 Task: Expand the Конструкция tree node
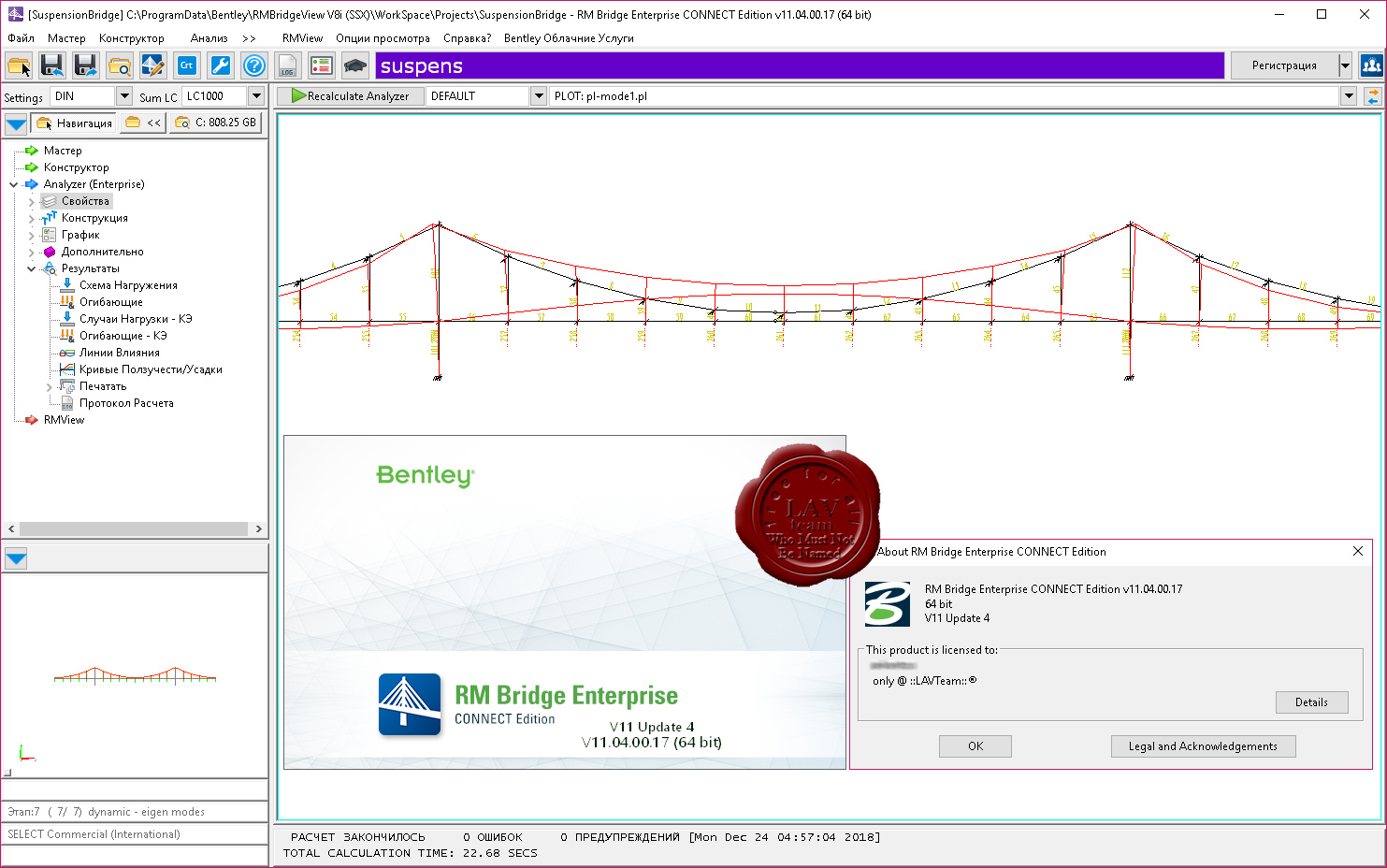31,218
